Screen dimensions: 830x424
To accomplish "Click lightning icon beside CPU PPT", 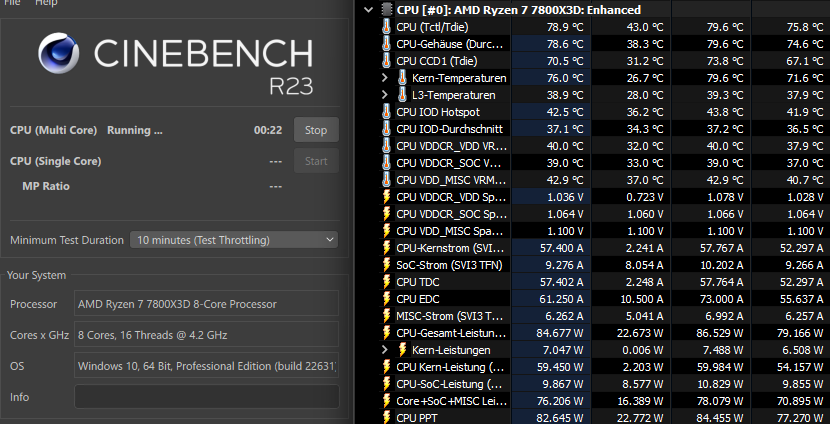I will (386, 417).
